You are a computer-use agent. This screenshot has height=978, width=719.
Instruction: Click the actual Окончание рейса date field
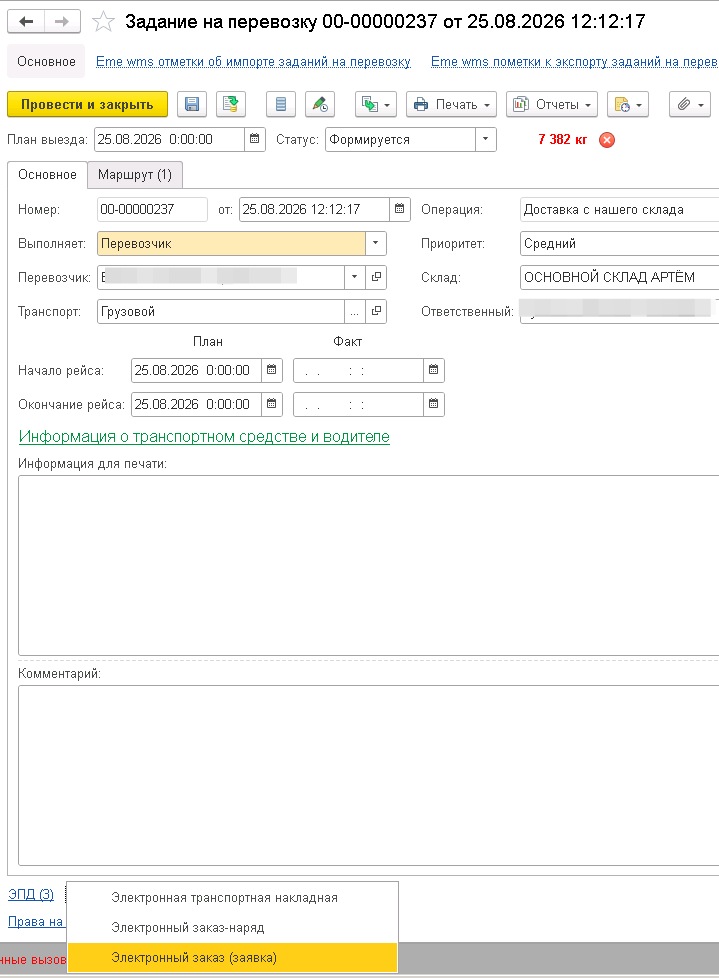(359, 404)
